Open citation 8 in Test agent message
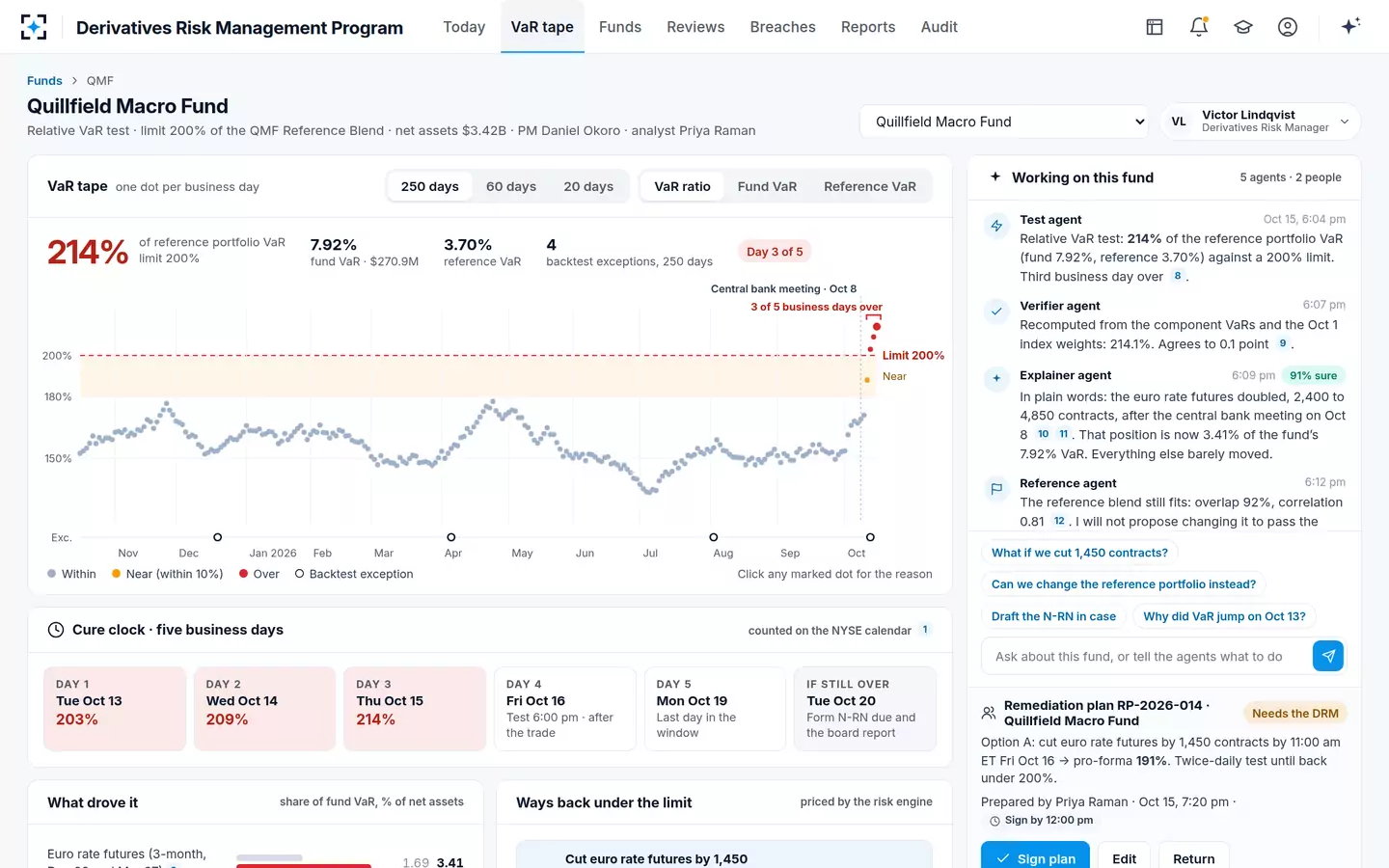This screenshot has width=1389, height=868. [x=1178, y=276]
